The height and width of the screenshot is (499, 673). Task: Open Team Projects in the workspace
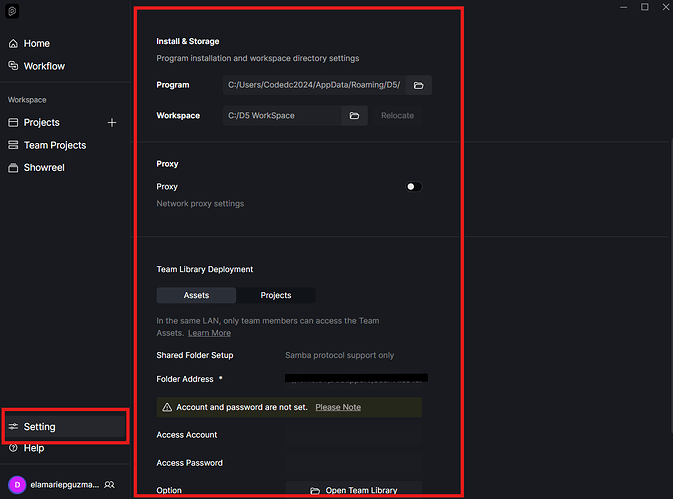point(54,145)
